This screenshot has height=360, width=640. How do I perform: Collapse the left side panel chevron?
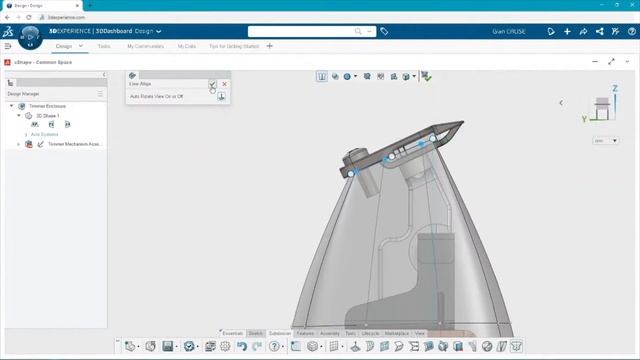(104, 74)
